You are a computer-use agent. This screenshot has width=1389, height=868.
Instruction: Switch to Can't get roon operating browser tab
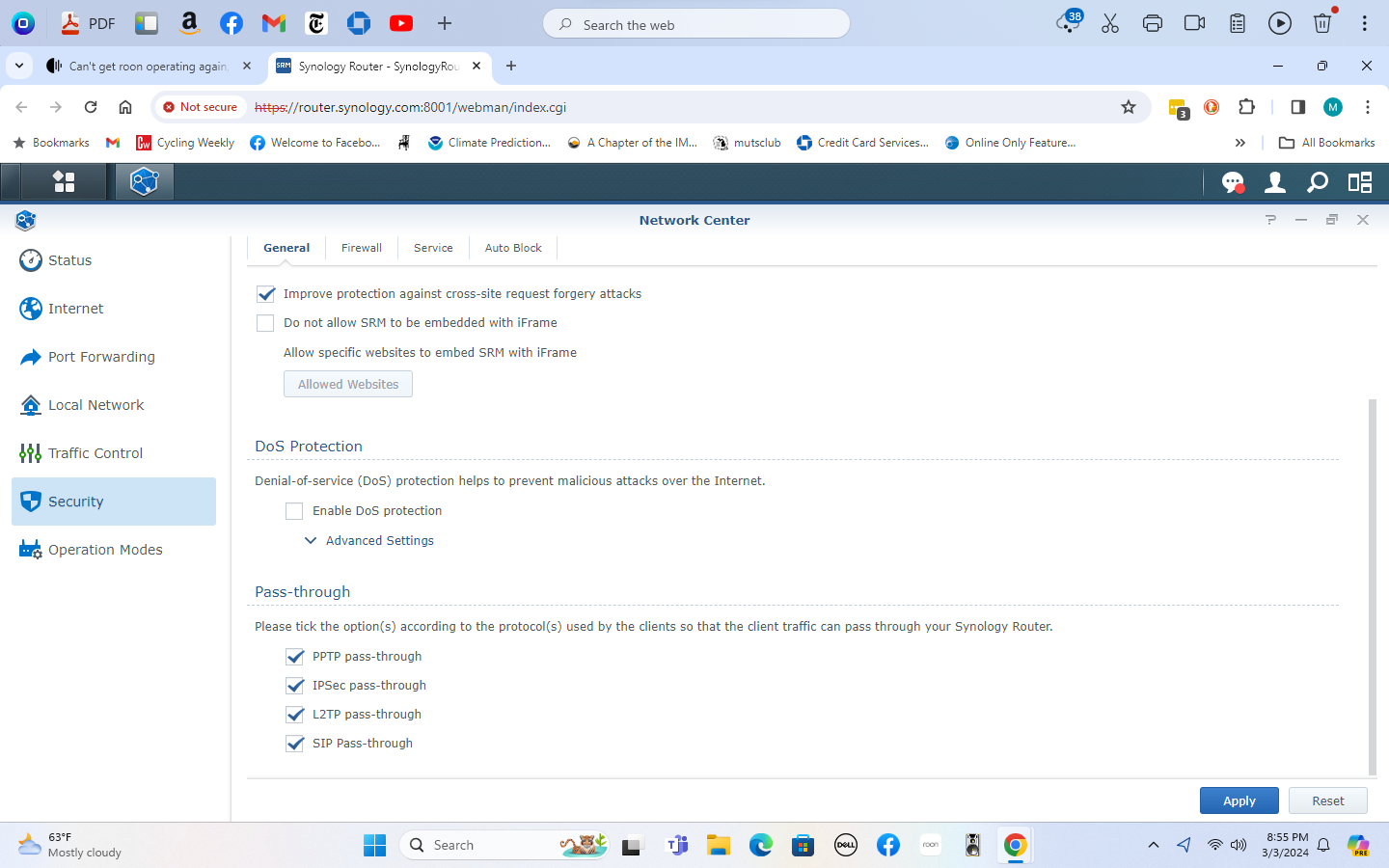pyautogui.click(x=150, y=66)
